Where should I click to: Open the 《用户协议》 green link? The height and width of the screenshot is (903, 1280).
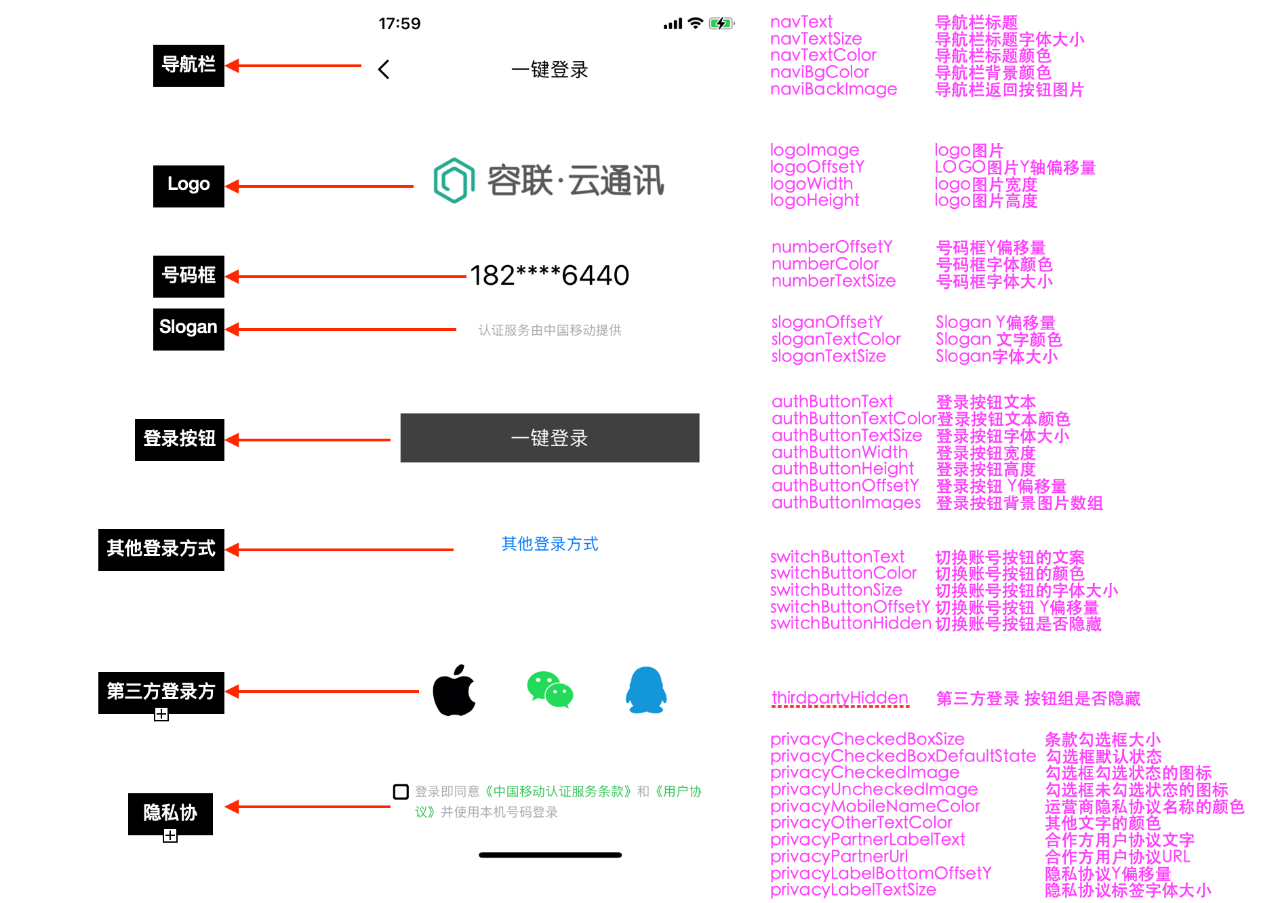[x=678, y=791]
